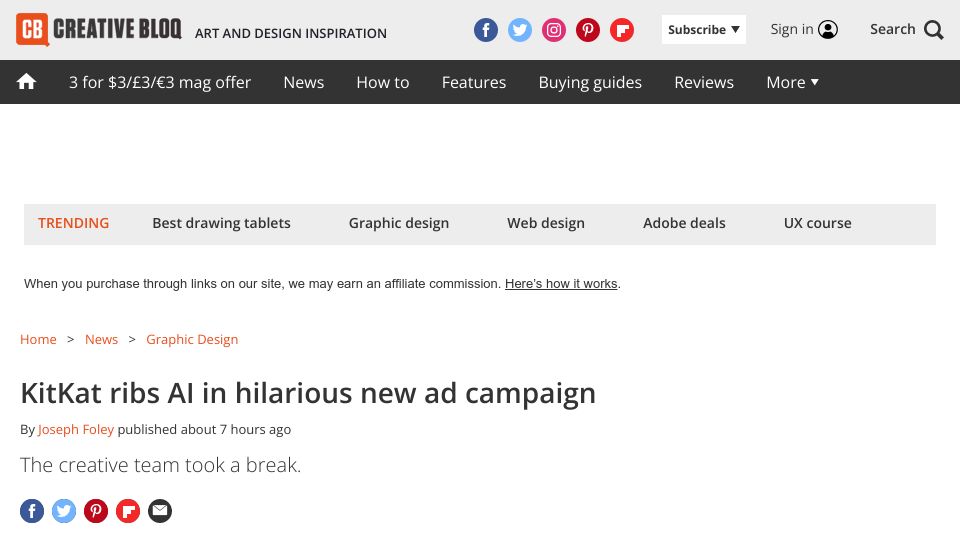Open the Features section

click(x=474, y=82)
